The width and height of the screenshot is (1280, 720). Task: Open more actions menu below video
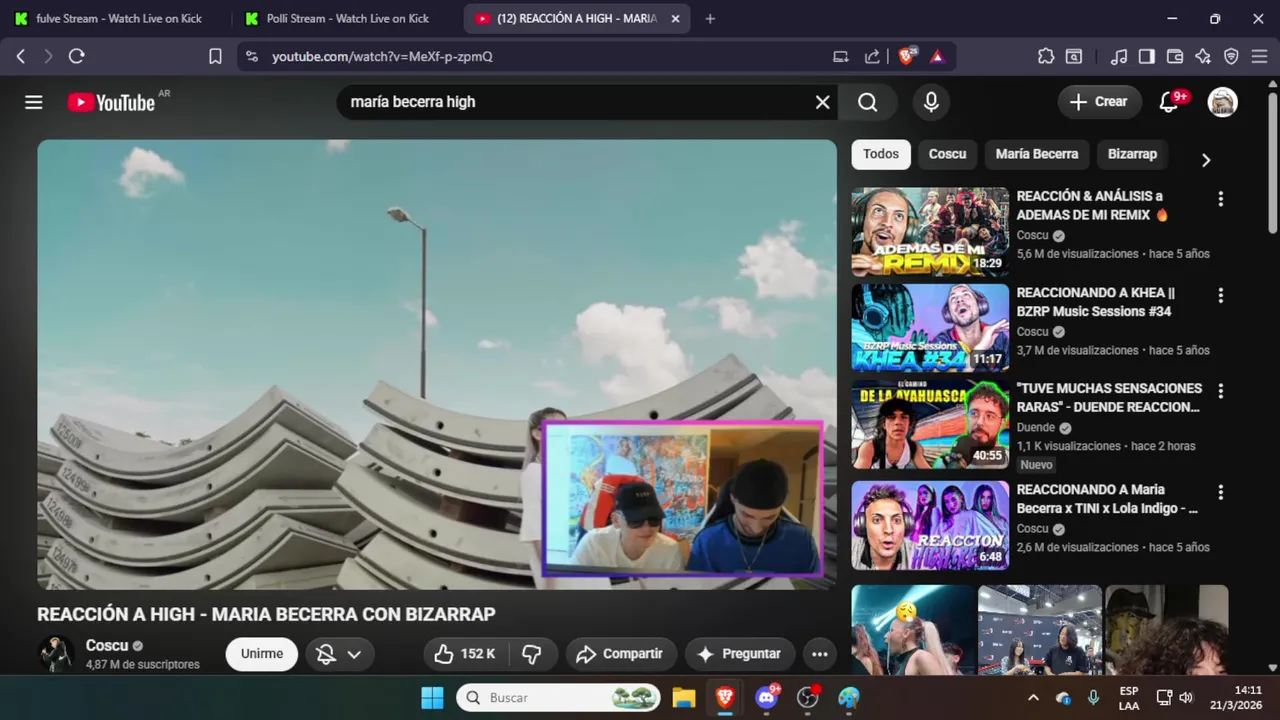pos(819,654)
